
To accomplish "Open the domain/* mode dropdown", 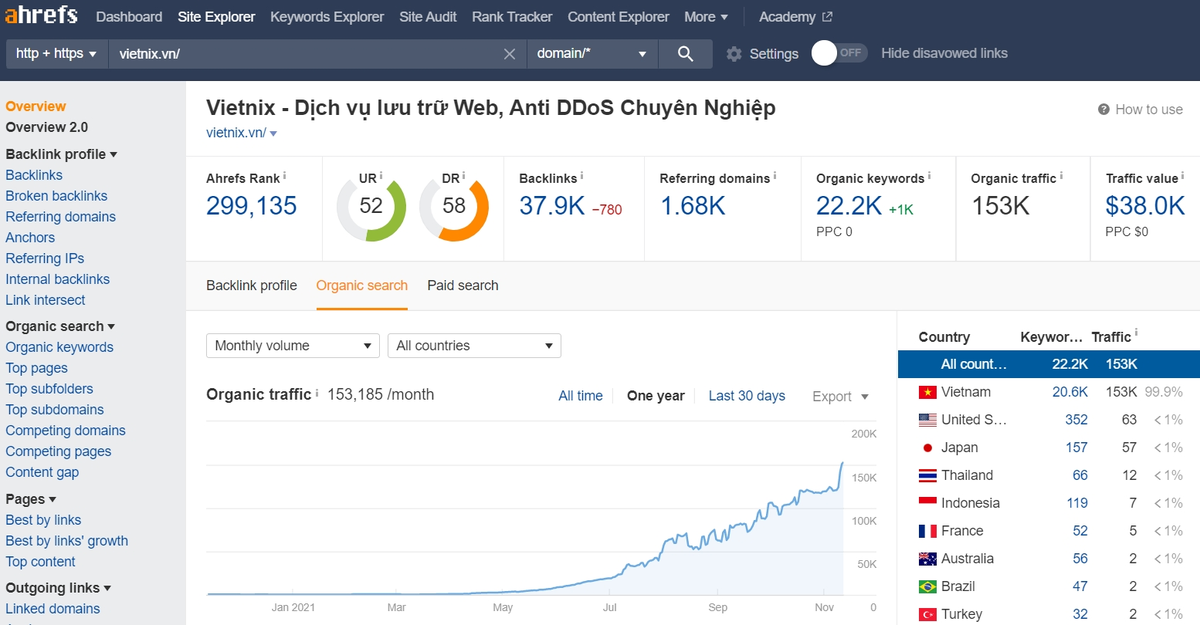I will pos(592,54).
